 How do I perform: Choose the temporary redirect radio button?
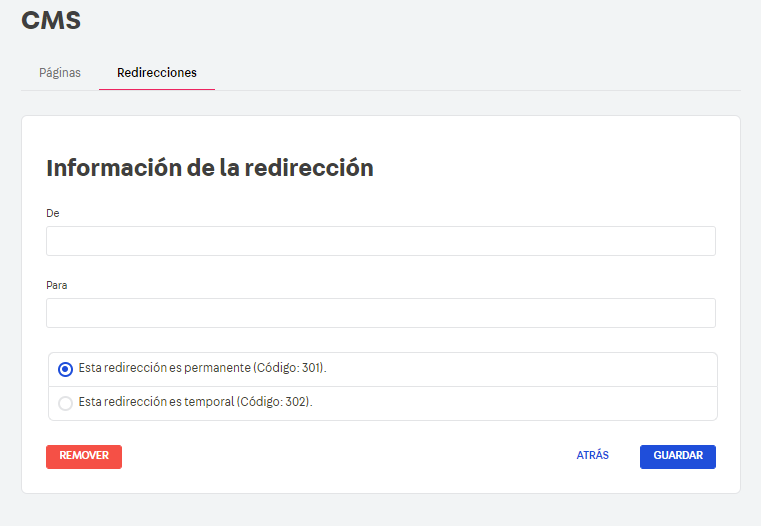(65, 403)
